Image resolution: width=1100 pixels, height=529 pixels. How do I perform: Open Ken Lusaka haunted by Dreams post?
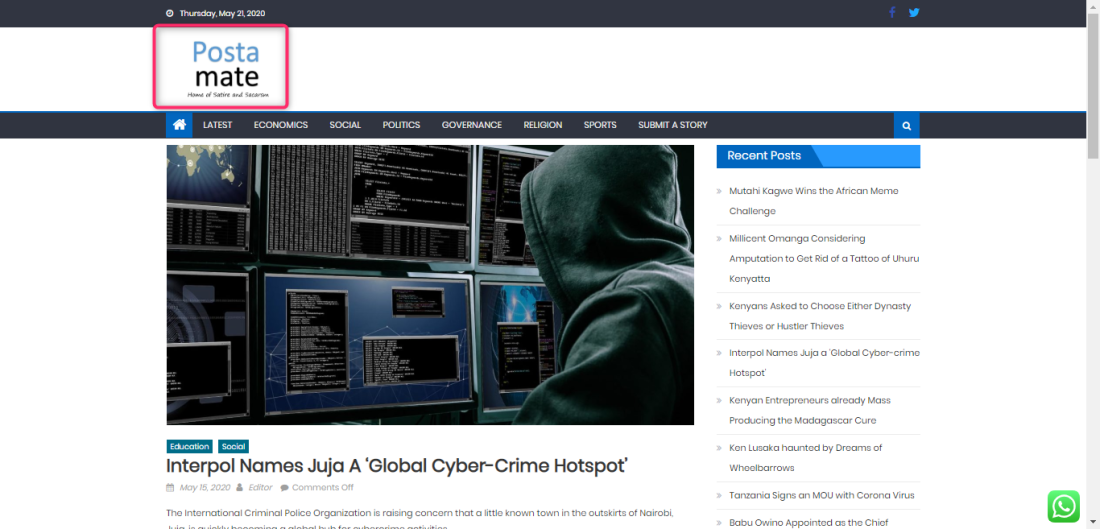click(805, 457)
